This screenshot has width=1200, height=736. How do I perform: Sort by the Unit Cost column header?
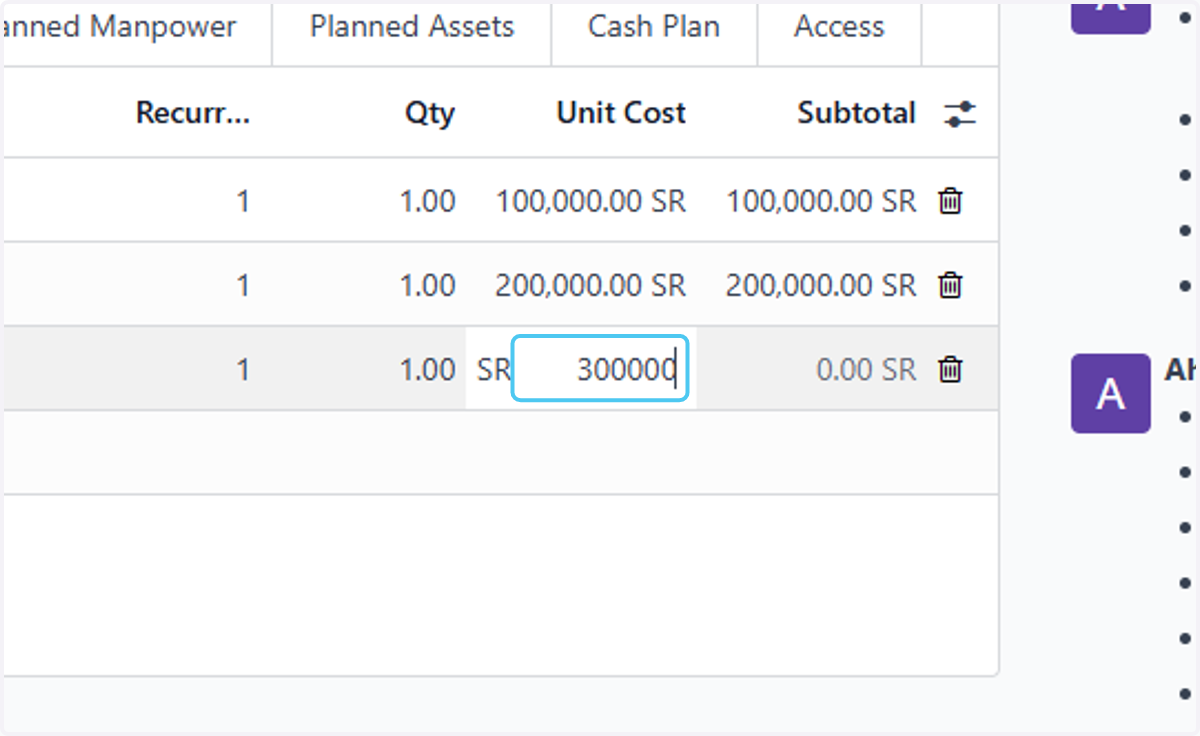[621, 113]
